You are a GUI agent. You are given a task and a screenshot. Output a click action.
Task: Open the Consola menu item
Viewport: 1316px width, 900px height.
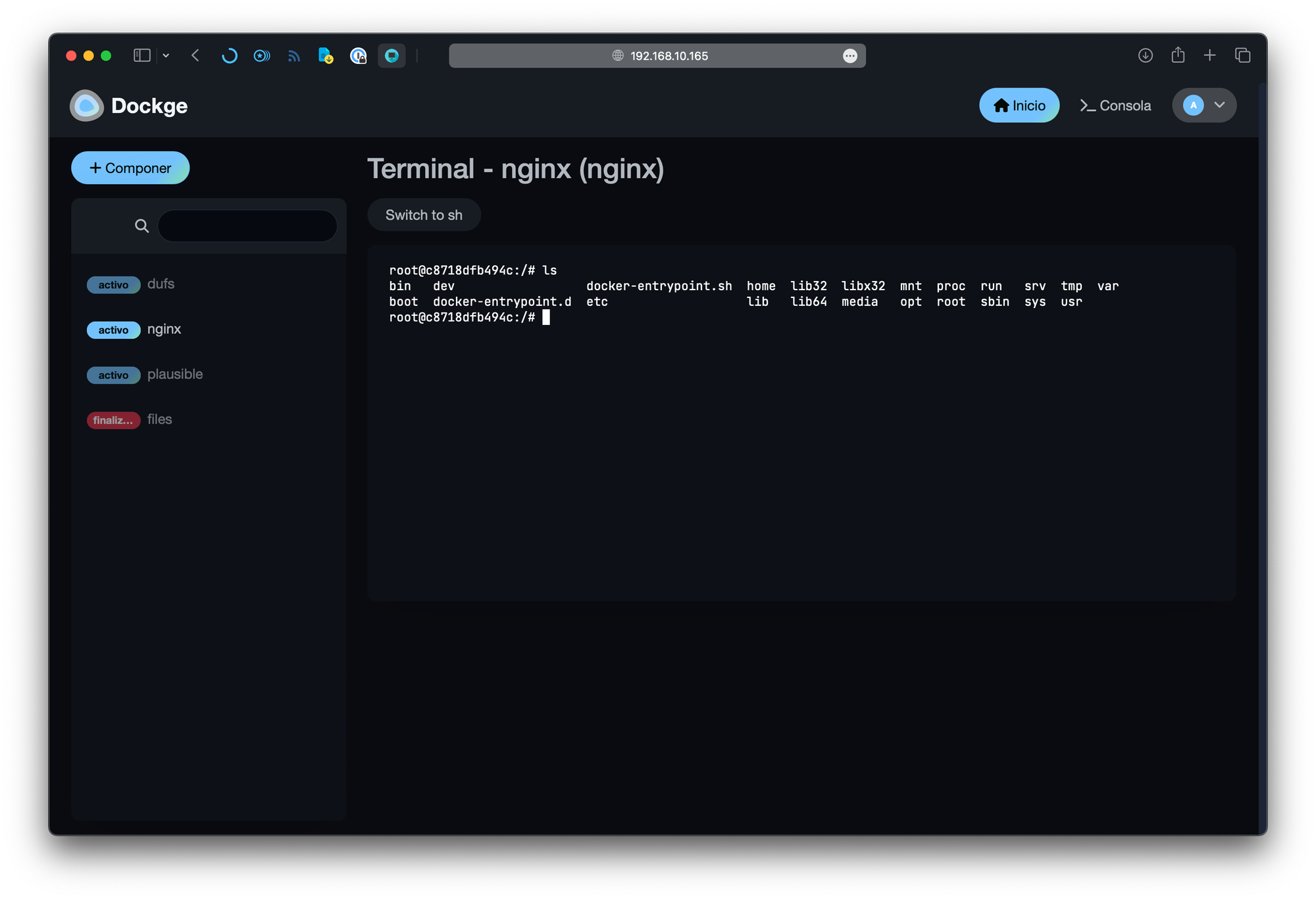(x=1115, y=105)
